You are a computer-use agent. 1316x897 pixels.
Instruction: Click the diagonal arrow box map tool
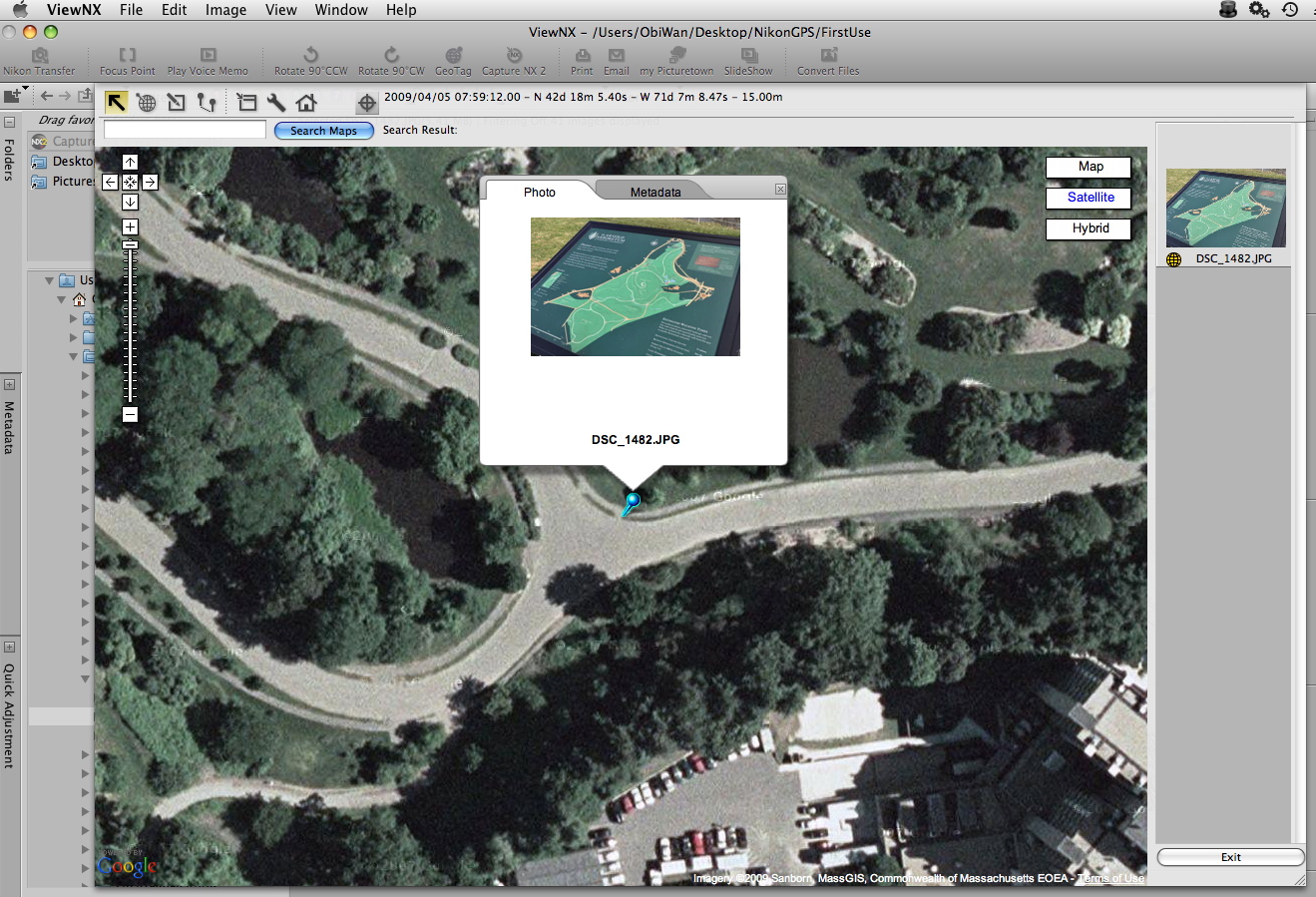tap(177, 102)
